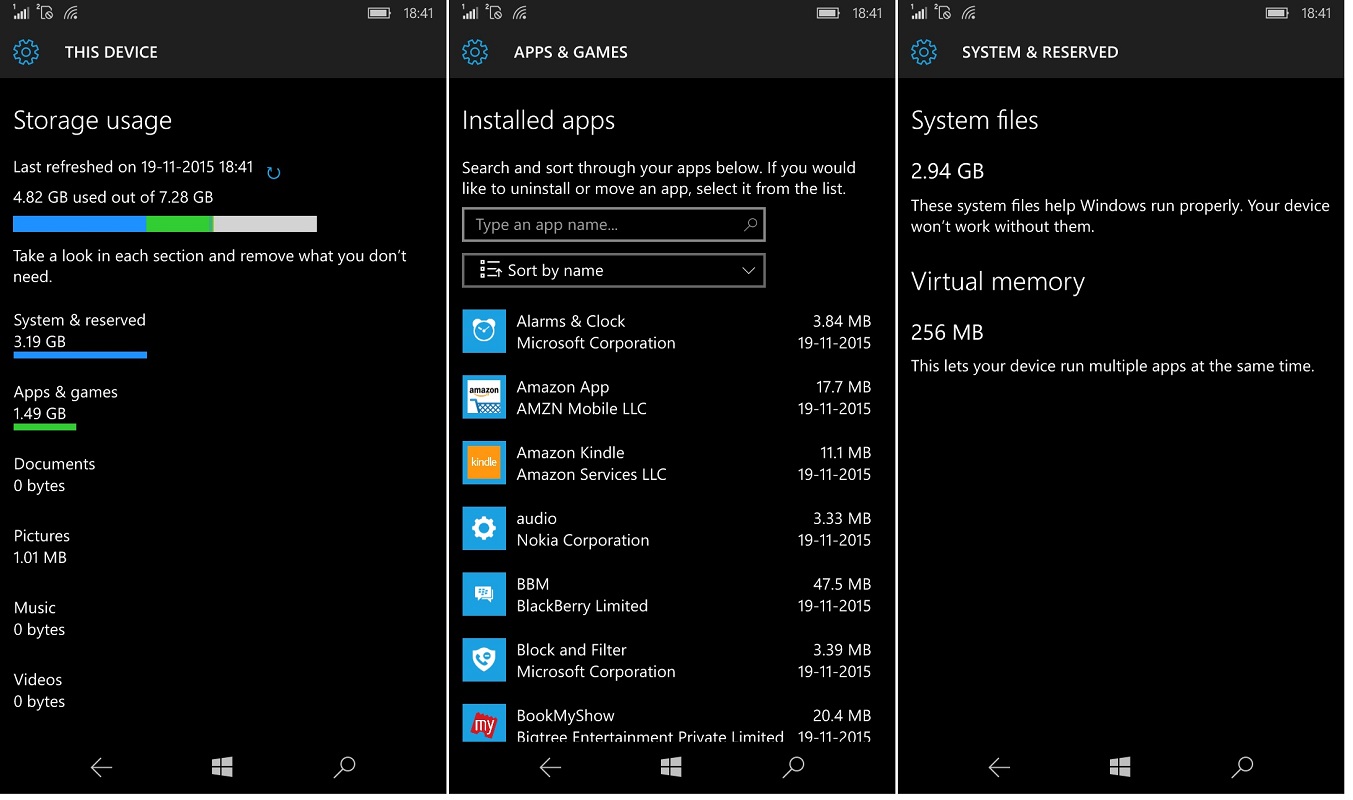Open the Block and Filter shield icon
This screenshot has height=800, width=1353.
484,661
